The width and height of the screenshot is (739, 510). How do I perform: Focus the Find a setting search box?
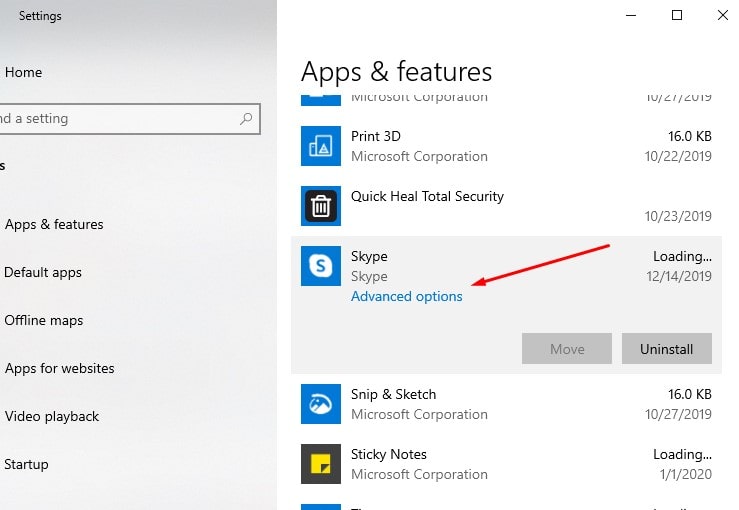[x=129, y=119]
